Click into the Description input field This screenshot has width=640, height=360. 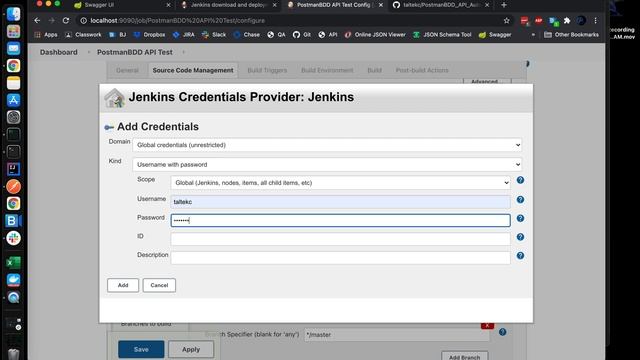[340, 258]
